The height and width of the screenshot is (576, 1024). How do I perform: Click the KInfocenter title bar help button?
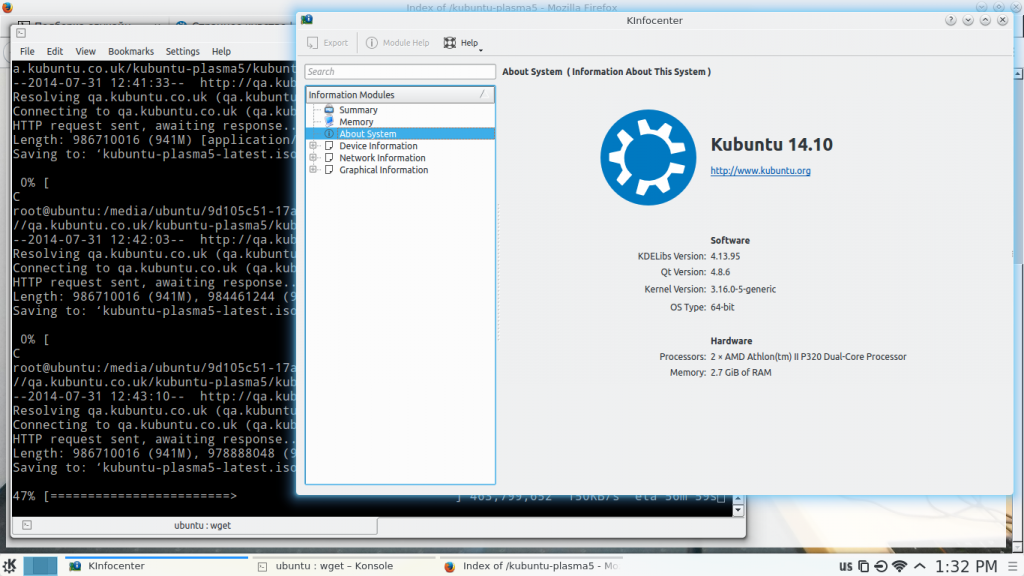point(950,20)
